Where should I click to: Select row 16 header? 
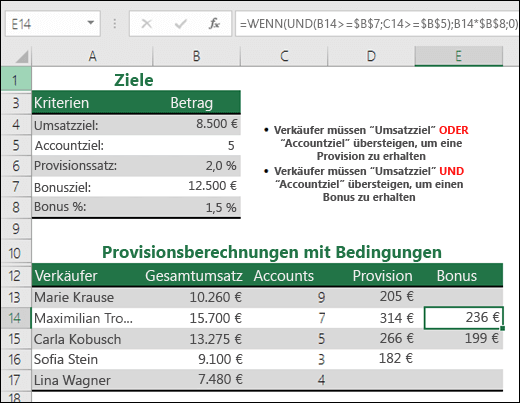tap(16, 359)
